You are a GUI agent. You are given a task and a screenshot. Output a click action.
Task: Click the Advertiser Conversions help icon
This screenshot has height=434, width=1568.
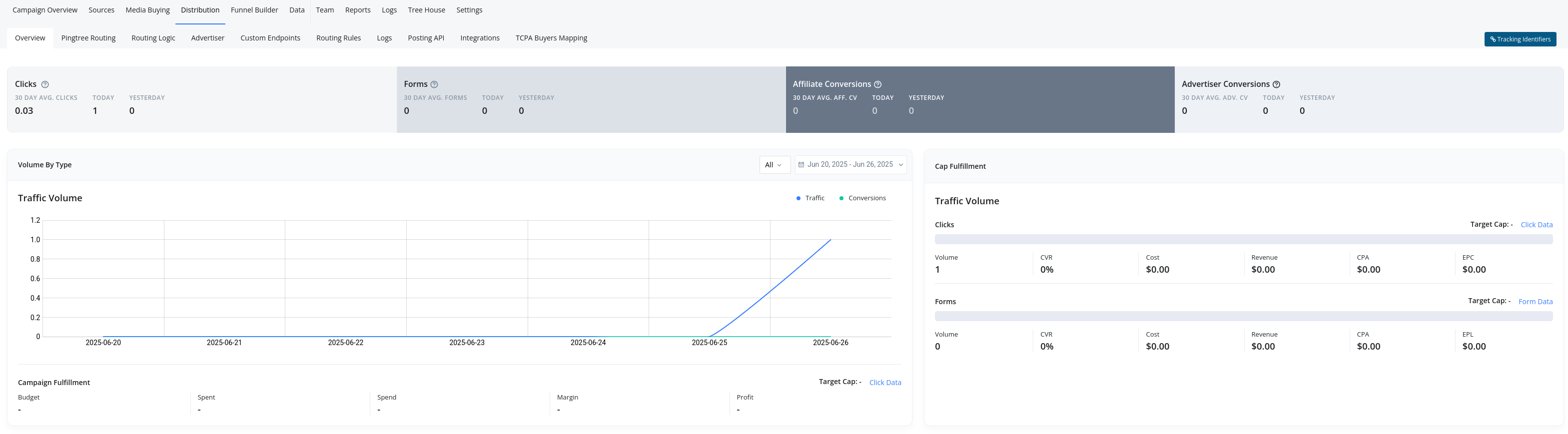(x=1276, y=84)
